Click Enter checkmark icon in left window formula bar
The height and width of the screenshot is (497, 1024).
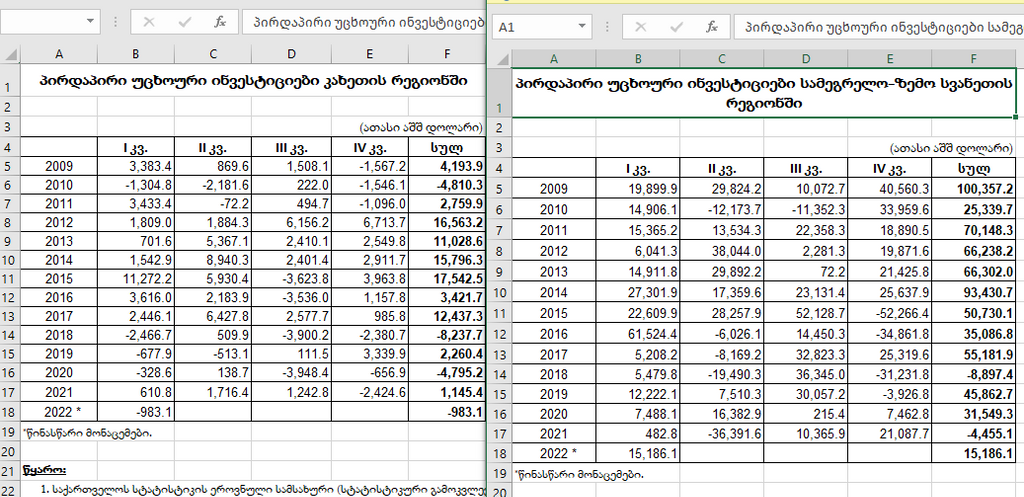pyautogui.click(x=185, y=22)
